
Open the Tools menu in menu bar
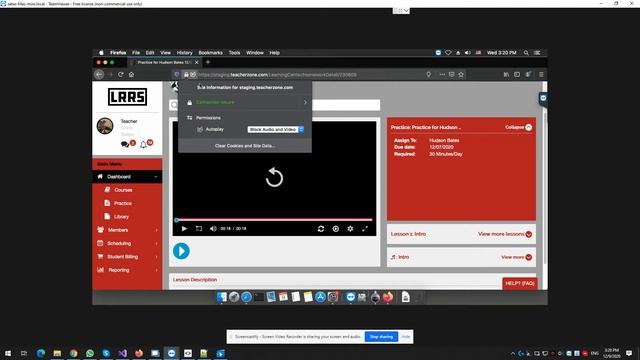coord(234,53)
